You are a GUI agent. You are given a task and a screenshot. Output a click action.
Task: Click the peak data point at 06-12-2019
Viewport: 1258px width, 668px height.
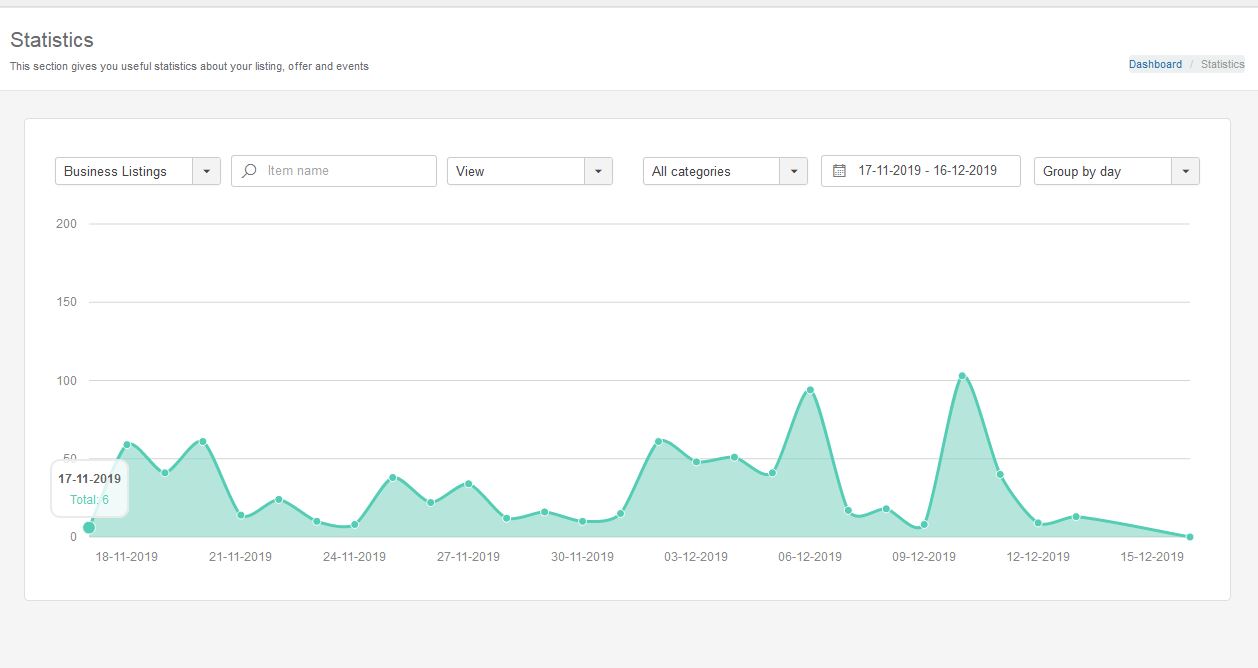click(x=810, y=390)
